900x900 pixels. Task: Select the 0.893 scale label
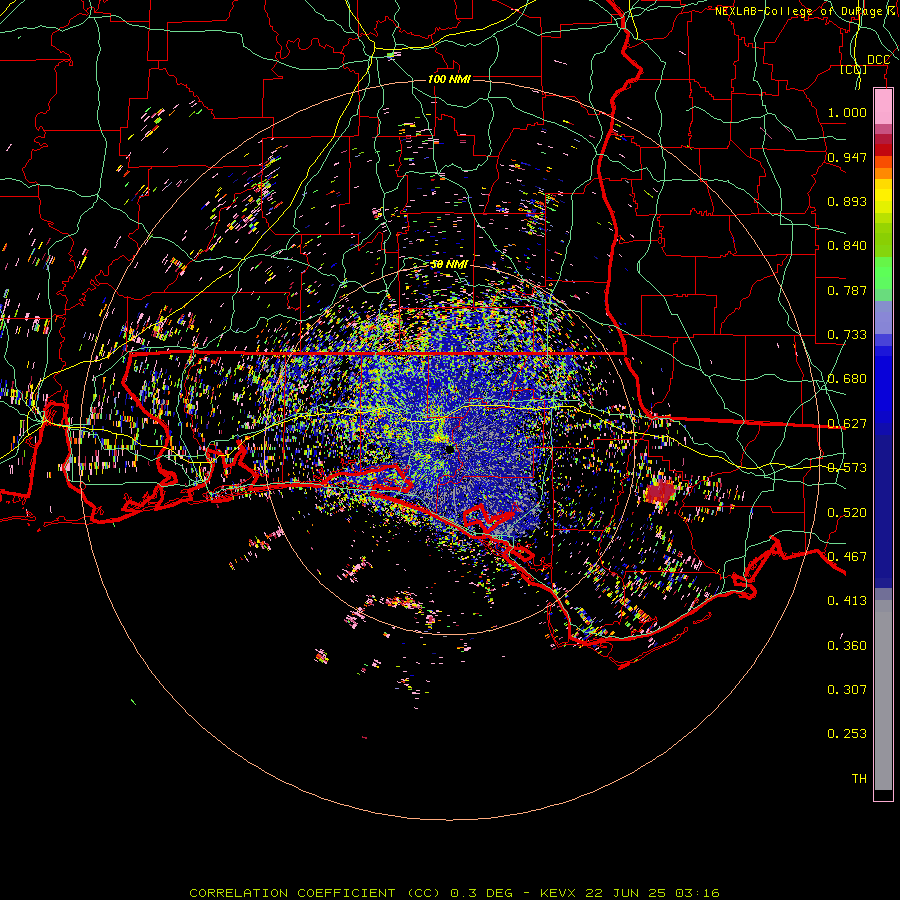click(847, 201)
